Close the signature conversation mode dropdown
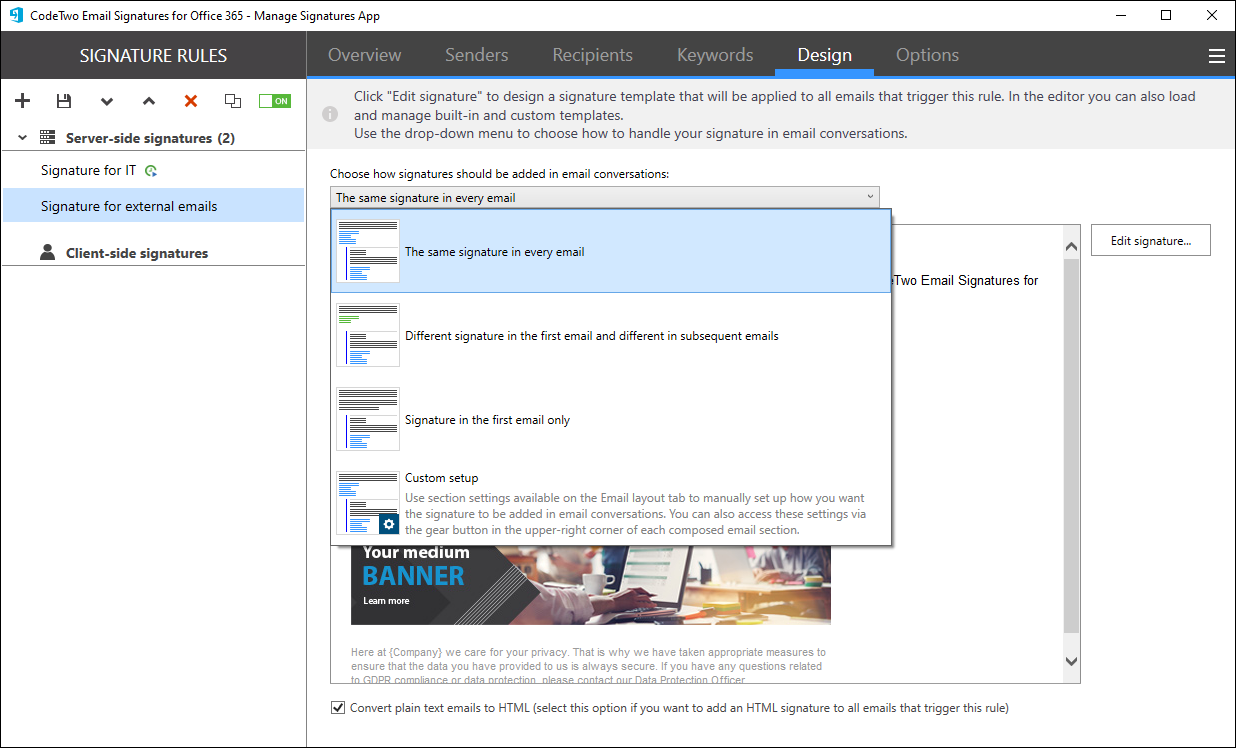 click(x=605, y=198)
